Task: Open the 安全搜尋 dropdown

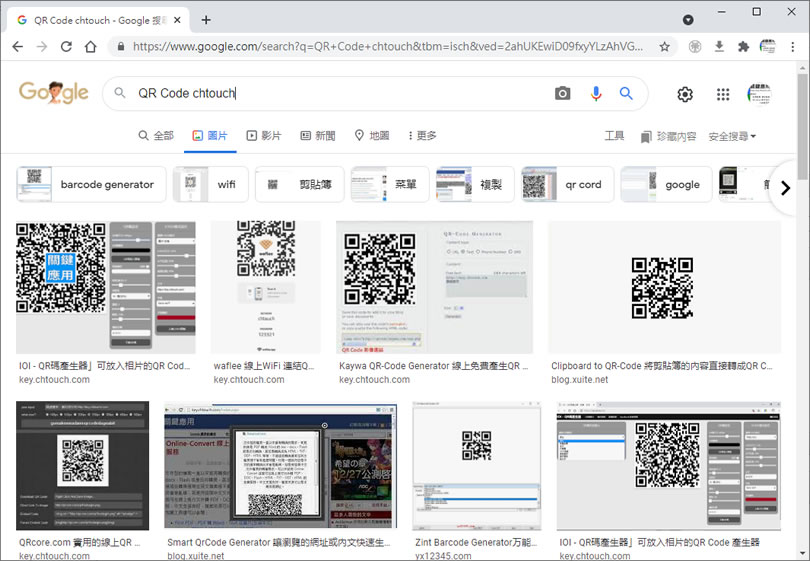Action: click(x=733, y=137)
